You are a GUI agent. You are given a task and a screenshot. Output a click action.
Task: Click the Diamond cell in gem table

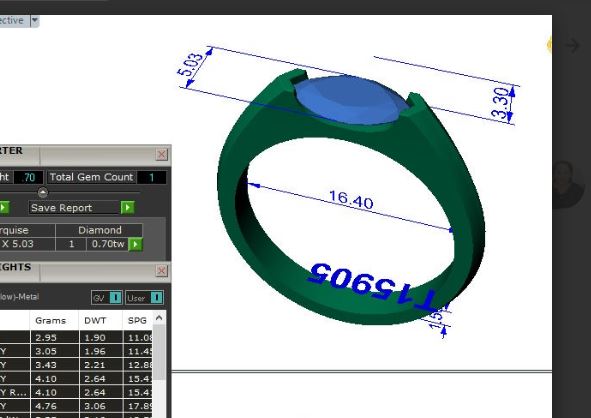point(100,230)
